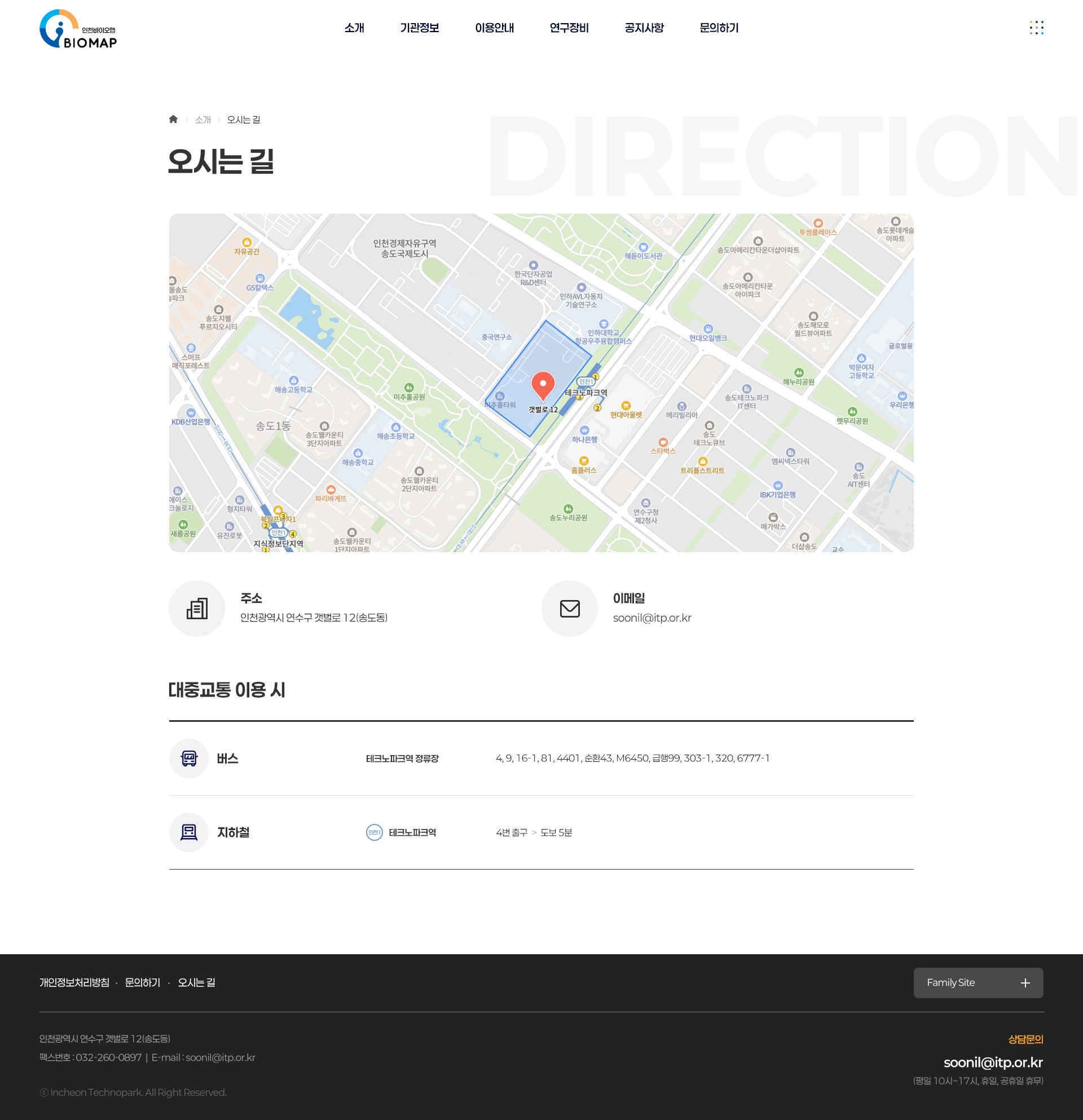Open the 연구장비 menu
1083x1120 pixels.
tap(569, 28)
